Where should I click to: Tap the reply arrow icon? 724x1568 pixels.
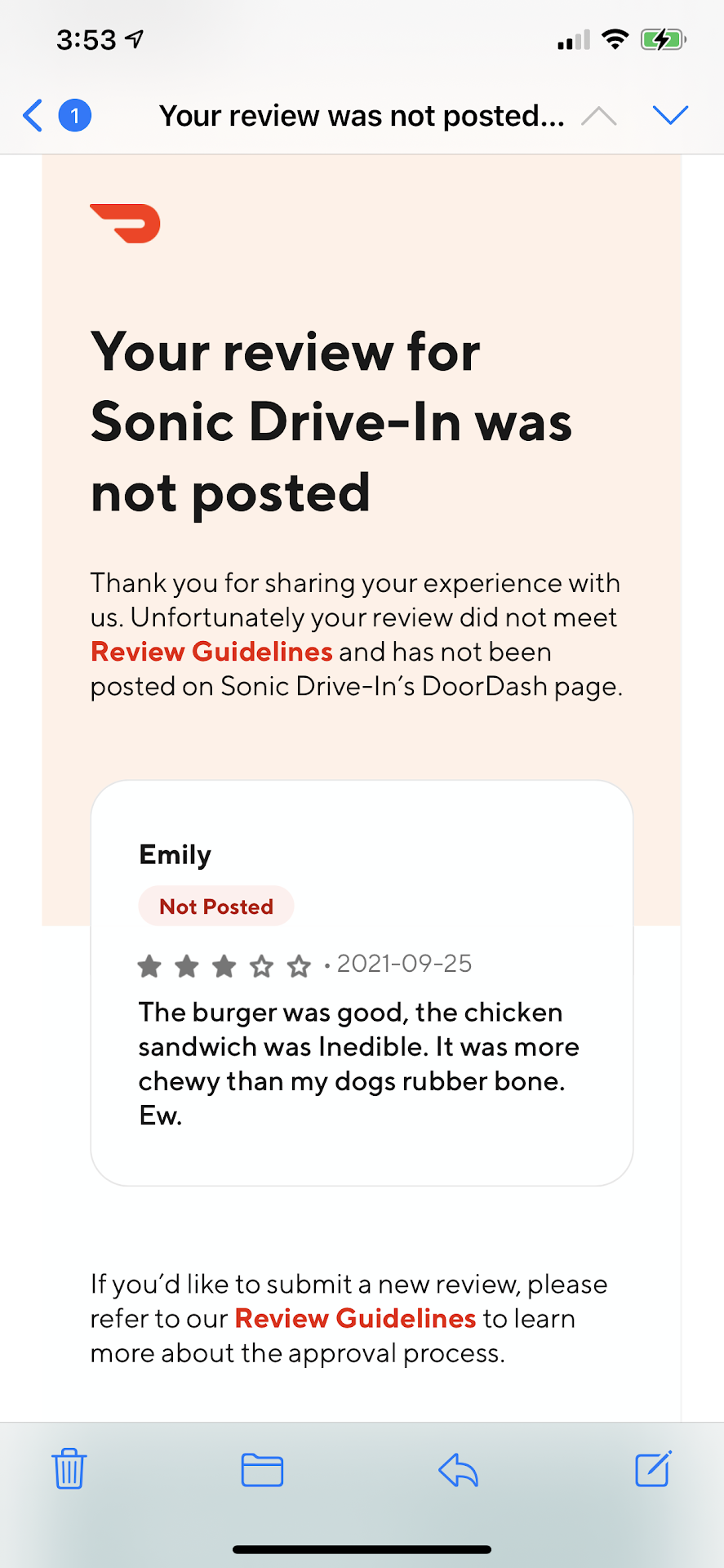pyautogui.click(x=458, y=1470)
